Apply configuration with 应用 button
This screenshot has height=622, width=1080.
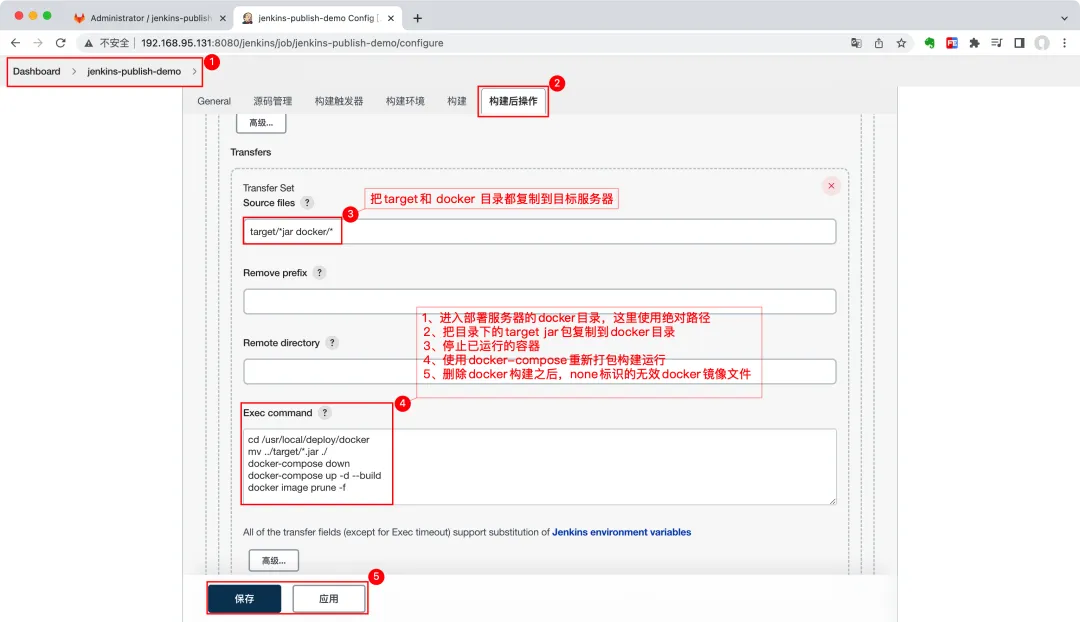point(329,599)
